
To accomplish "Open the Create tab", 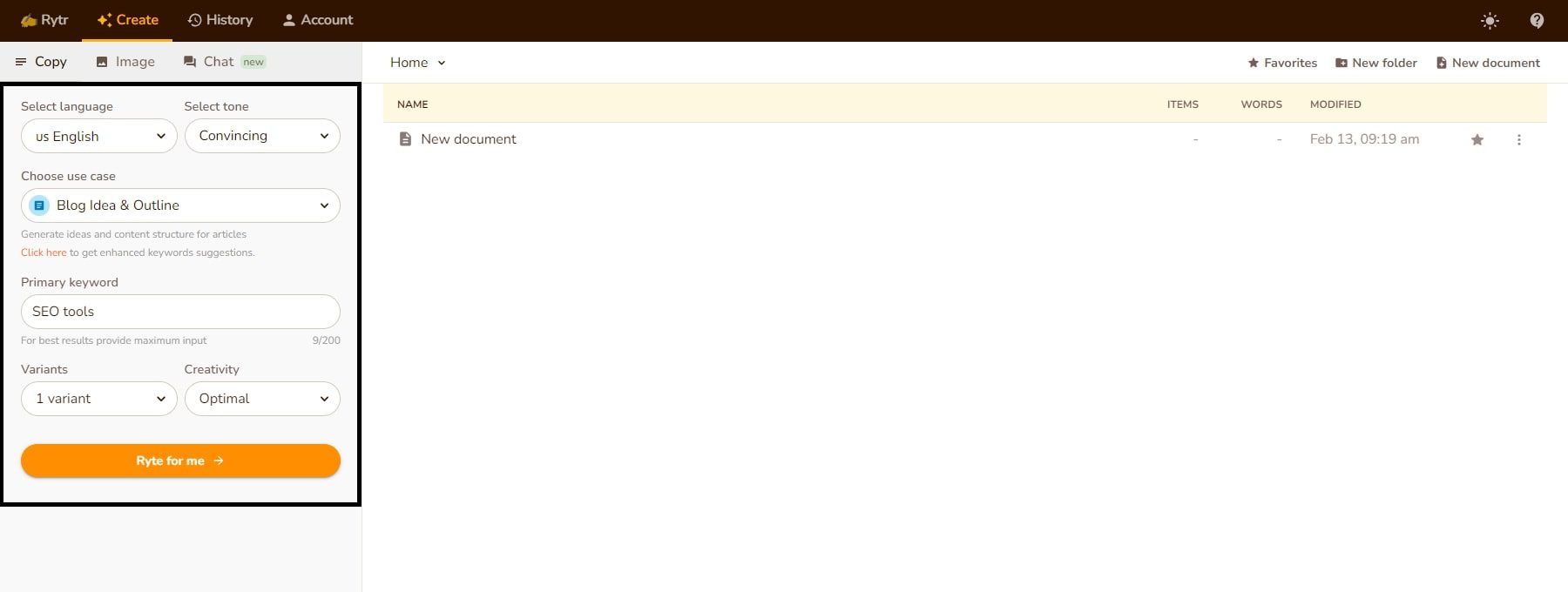I will coord(127,20).
